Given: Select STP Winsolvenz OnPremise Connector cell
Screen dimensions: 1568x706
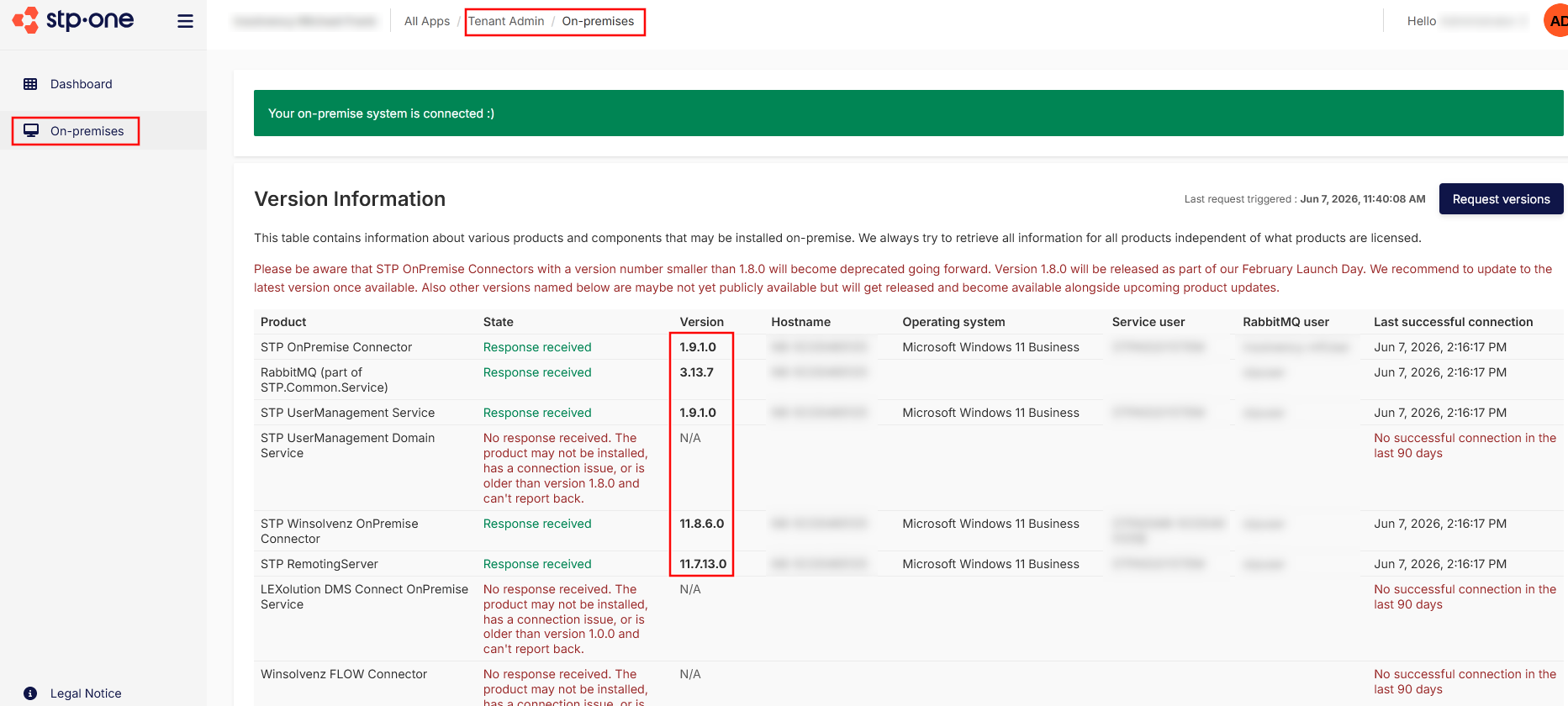Looking at the screenshot, I should pos(340,531).
